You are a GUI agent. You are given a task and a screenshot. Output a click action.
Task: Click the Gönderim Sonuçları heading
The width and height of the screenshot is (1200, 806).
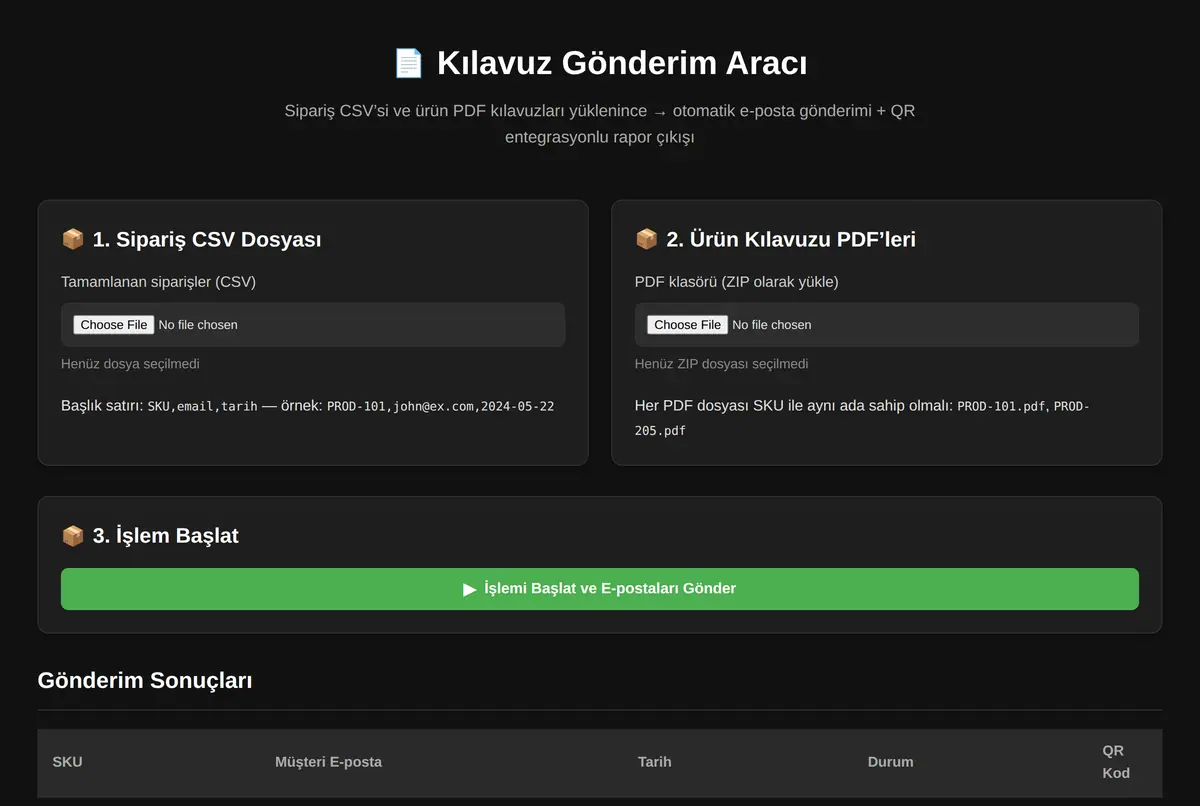click(145, 681)
